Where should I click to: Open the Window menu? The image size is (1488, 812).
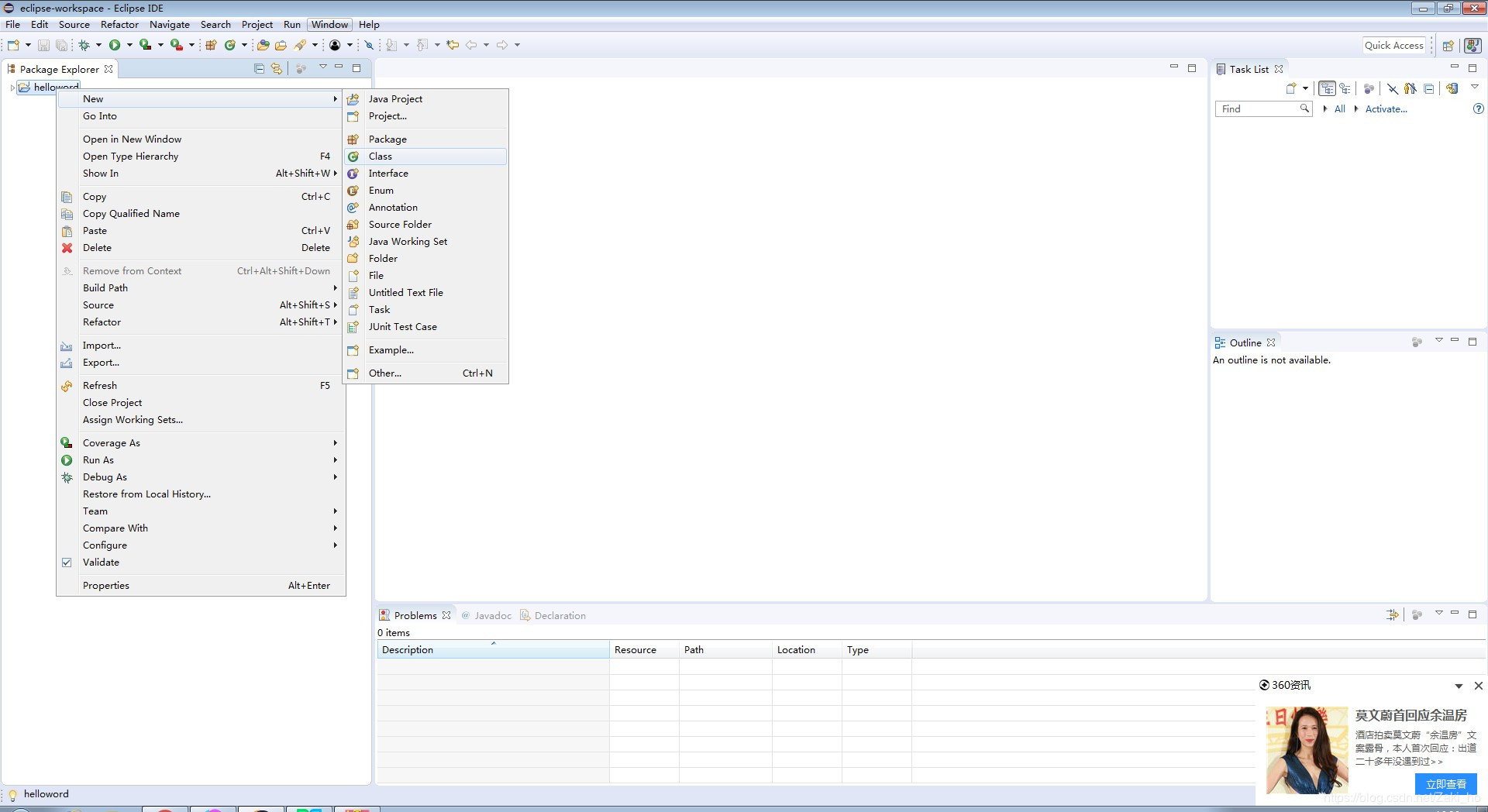329,24
